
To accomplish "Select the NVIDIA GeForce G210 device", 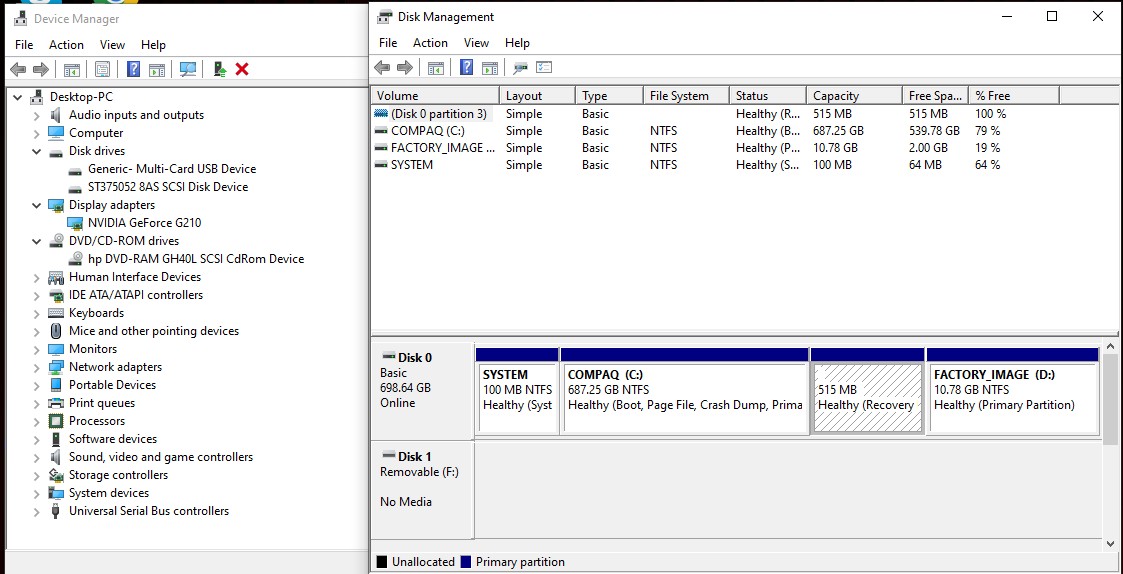I will [144, 223].
